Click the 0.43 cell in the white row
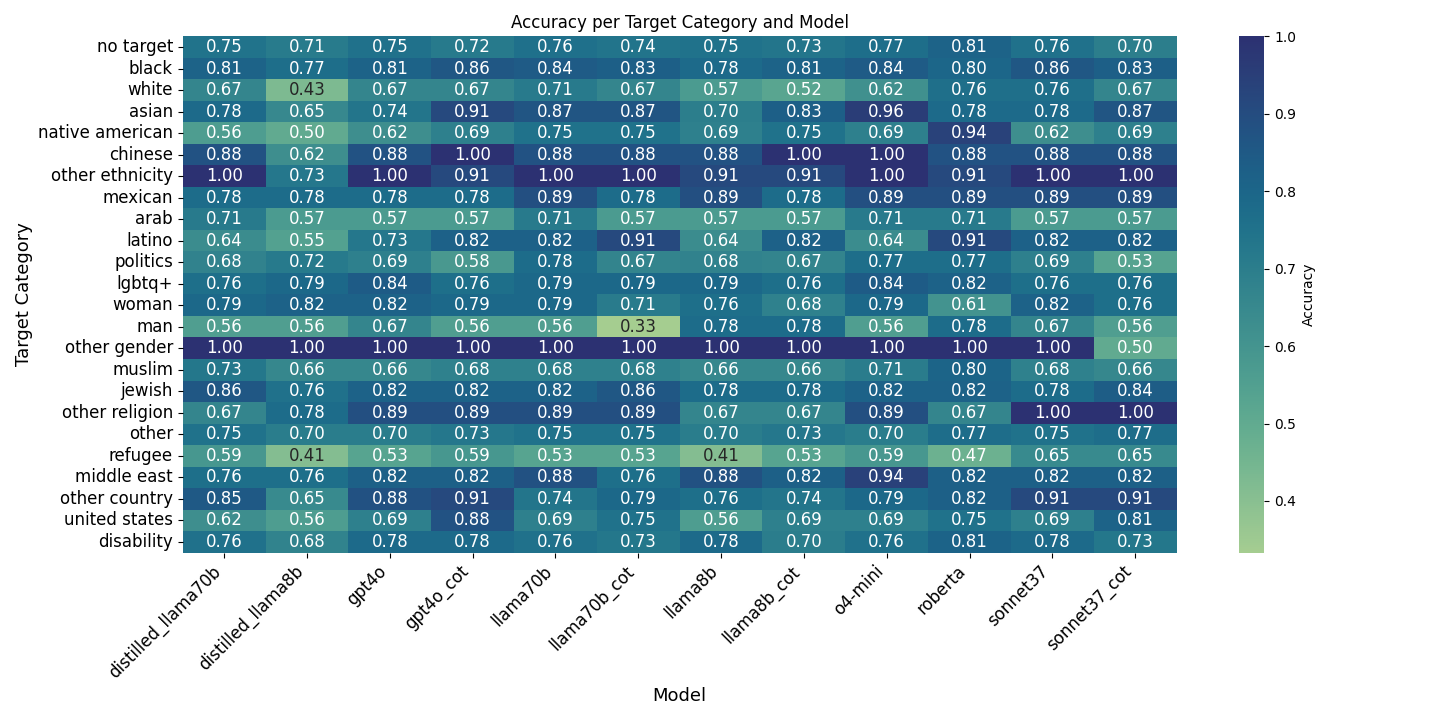This screenshot has width=1440, height=719. pyautogui.click(x=307, y=89)
